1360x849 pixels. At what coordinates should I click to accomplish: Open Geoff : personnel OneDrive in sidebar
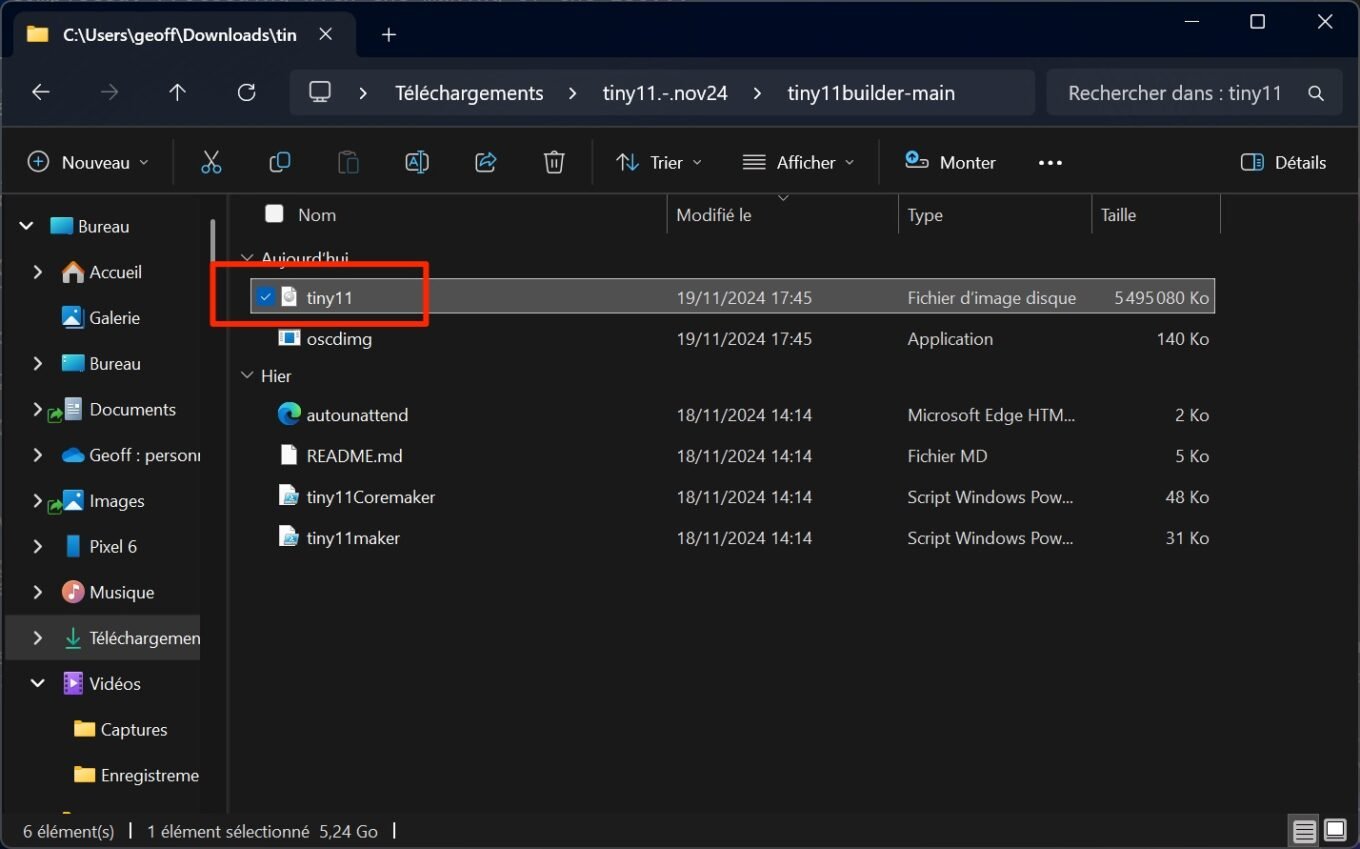coord(130,455)
